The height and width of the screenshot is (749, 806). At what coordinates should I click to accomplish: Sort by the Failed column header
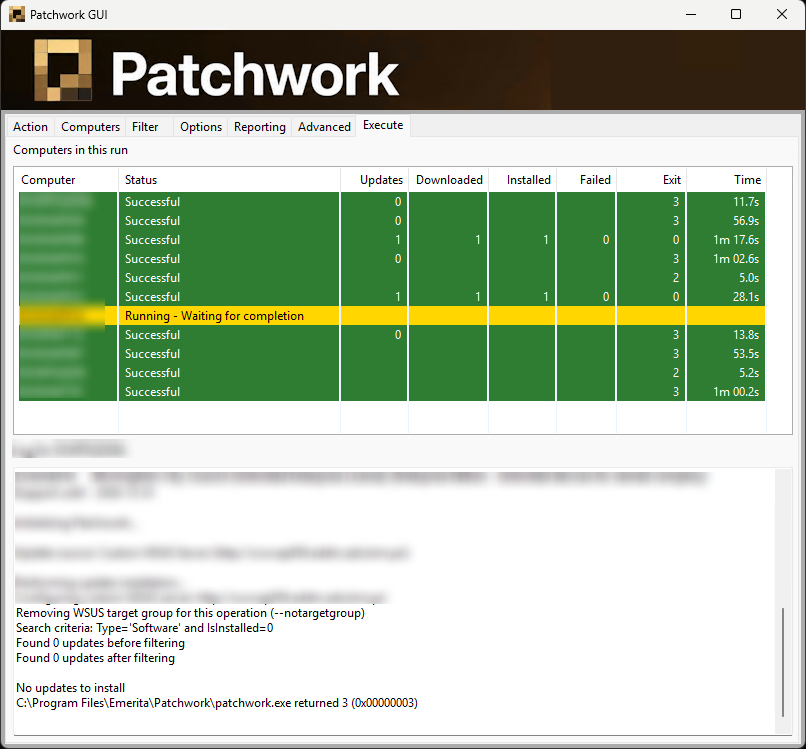click(586, 180)
